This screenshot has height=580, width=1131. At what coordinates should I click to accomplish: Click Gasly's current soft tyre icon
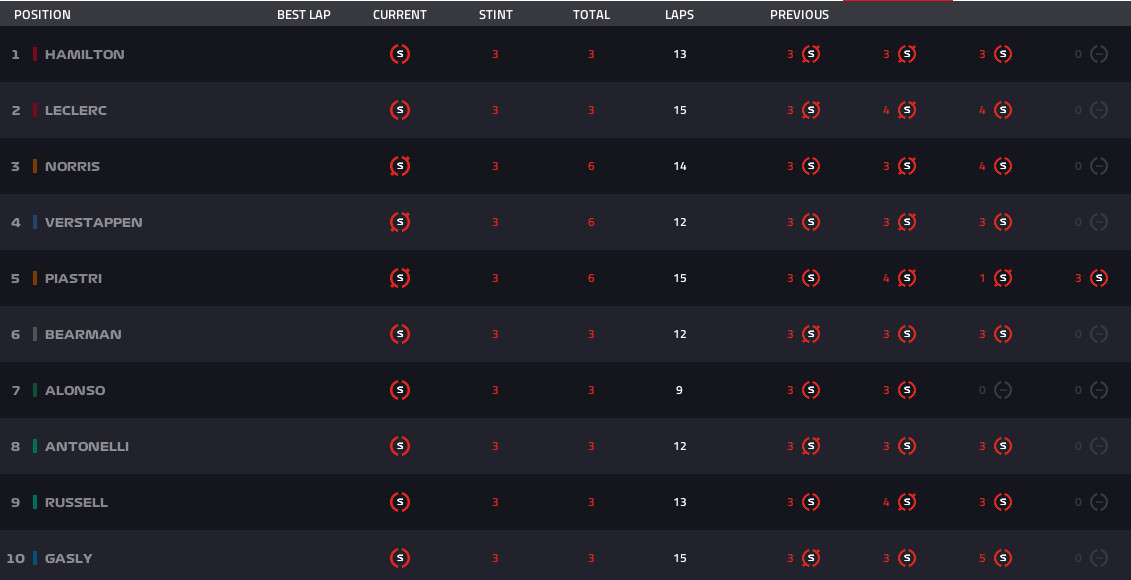[x=400, y=558]
